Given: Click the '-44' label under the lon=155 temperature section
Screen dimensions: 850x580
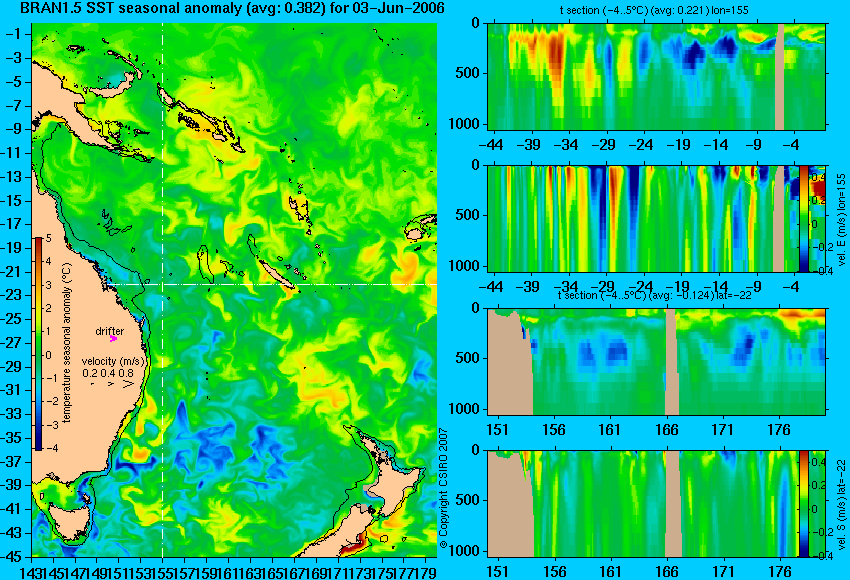Looking at the screenshot, I should 491,145.
